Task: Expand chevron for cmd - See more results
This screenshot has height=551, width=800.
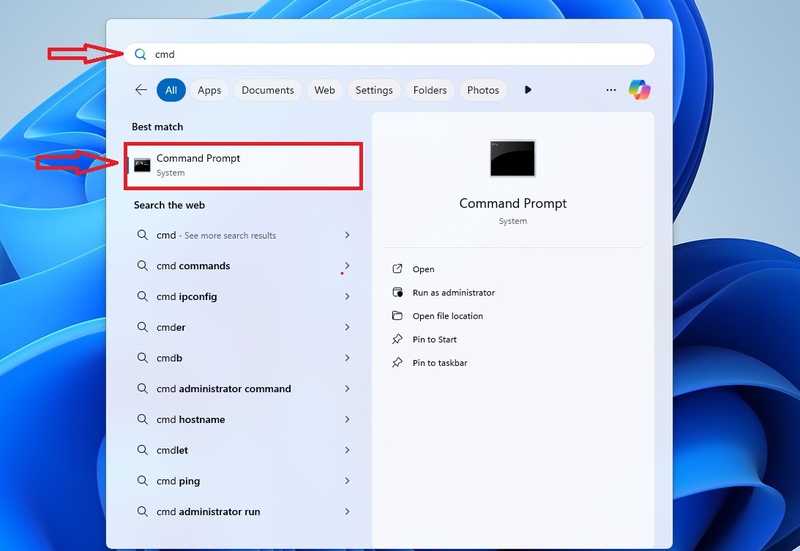Action: coord(347,235)
